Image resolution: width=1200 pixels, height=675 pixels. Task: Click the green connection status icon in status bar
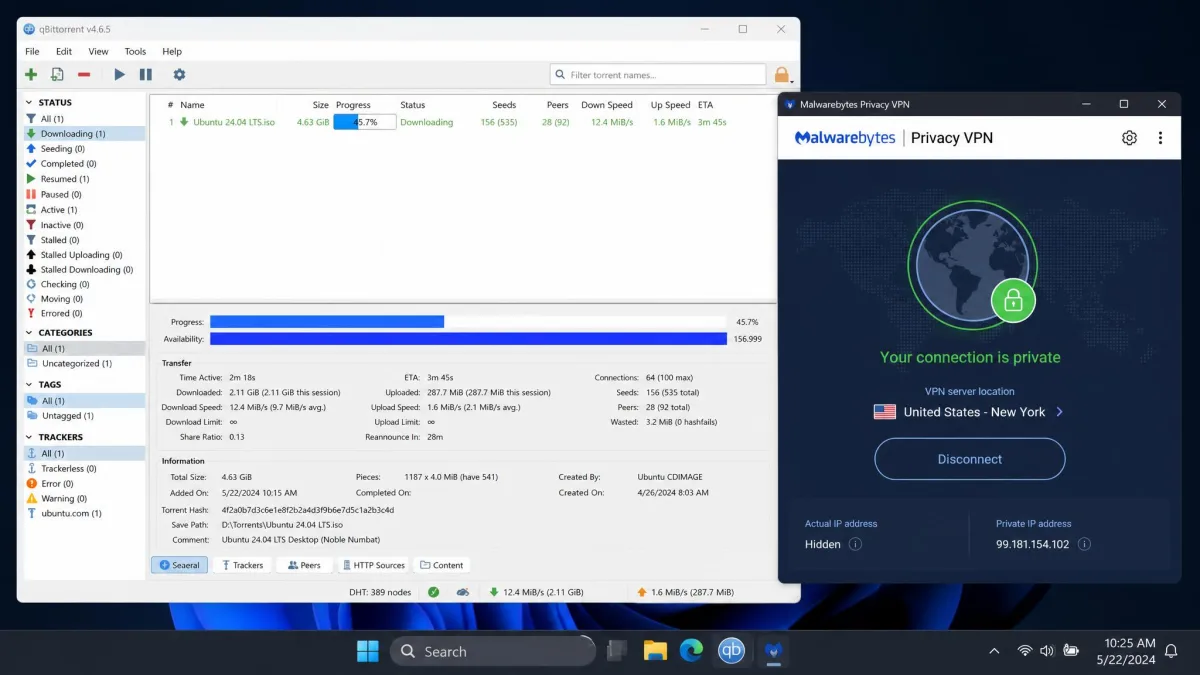(x=433, y=592)
